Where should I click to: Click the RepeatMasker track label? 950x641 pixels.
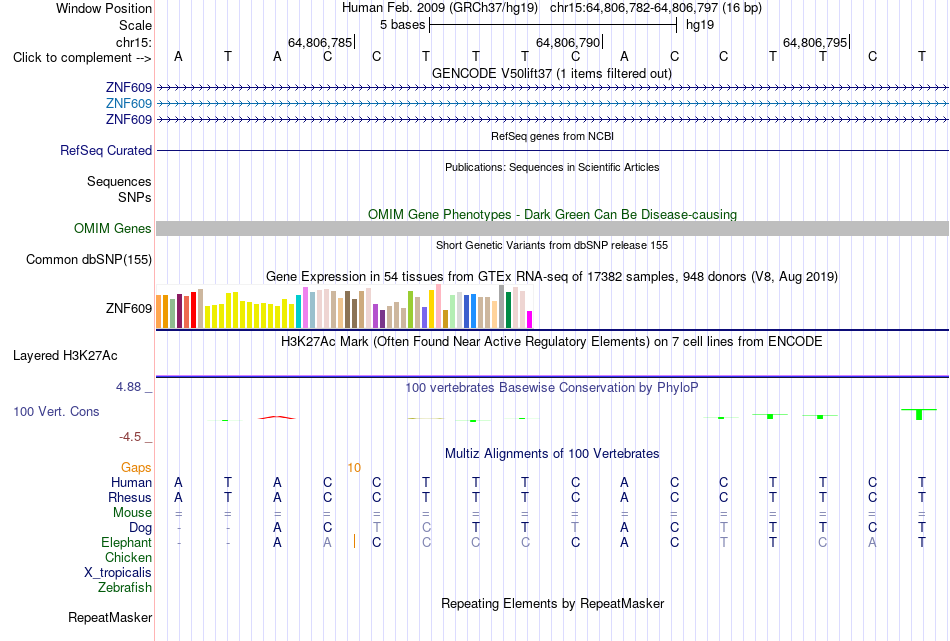pos(110,617)
